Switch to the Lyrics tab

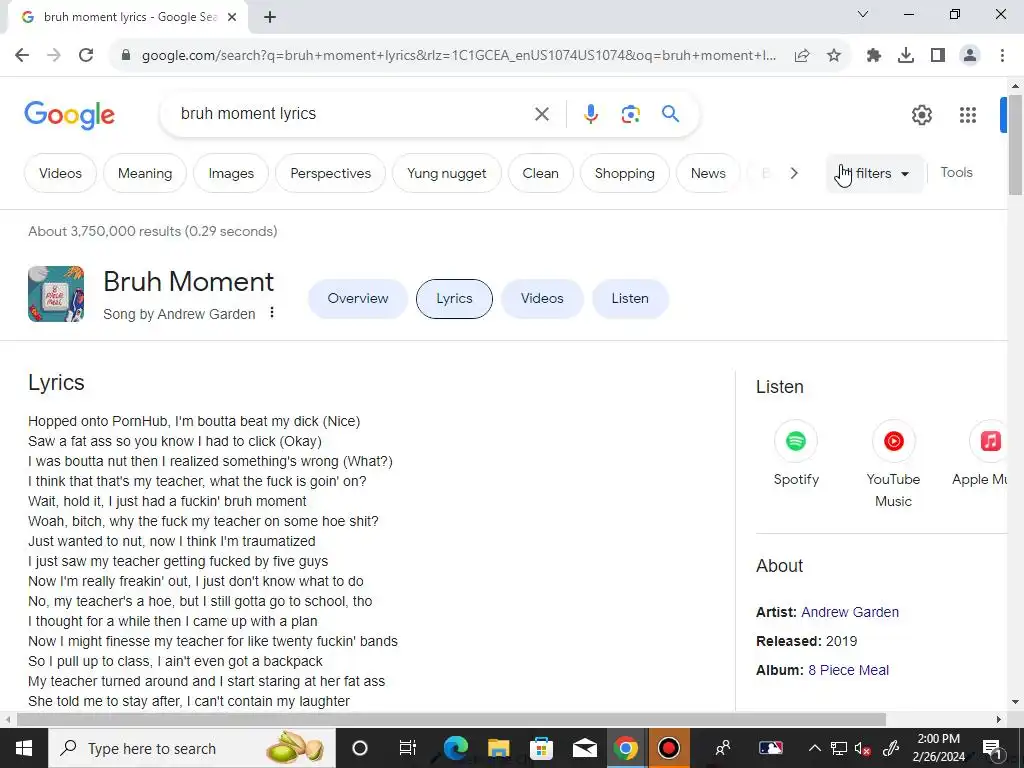coord(455,298)
